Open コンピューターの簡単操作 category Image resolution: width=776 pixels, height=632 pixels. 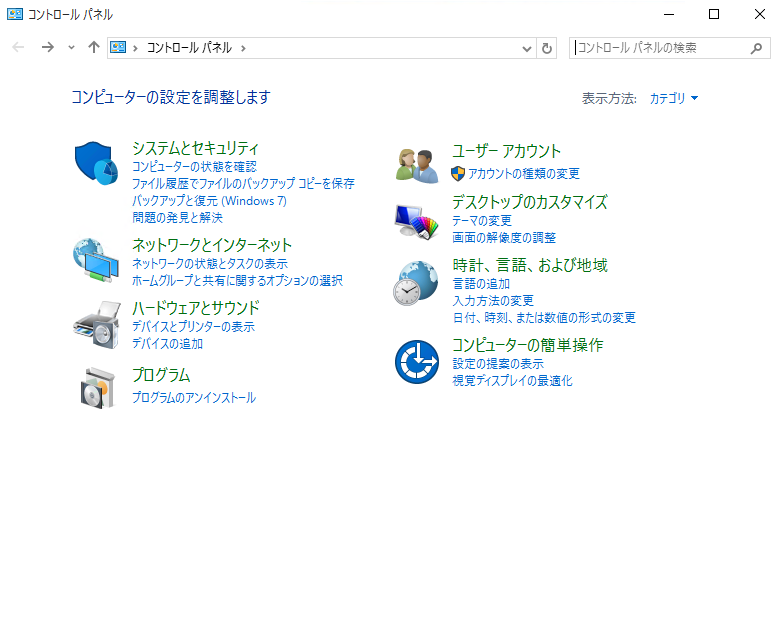pos(528,345)
